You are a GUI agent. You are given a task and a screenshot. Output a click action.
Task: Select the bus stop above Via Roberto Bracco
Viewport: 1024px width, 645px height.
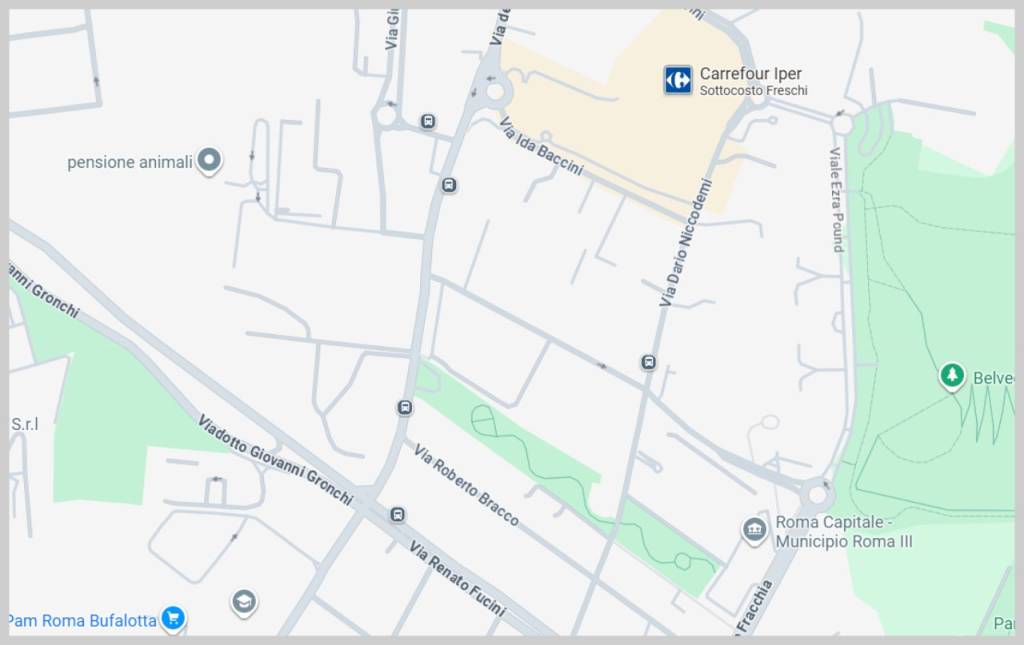(x=404, y=407)
